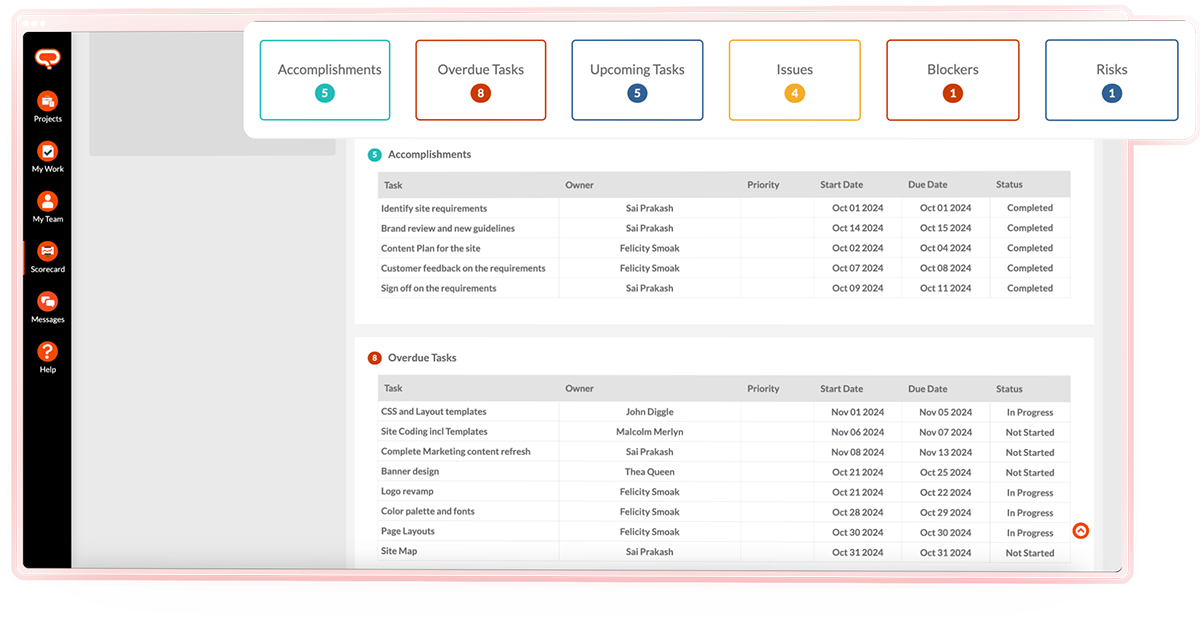The image size is (1200, 617).
Task: Click the Accomplishments section count badge
Action: (375, 155)
